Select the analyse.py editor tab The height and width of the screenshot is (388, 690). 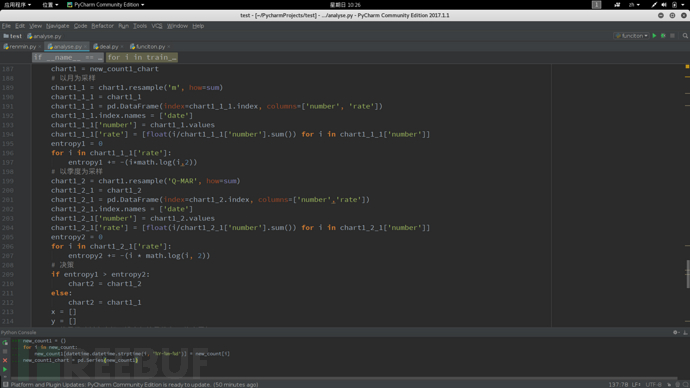67,46
